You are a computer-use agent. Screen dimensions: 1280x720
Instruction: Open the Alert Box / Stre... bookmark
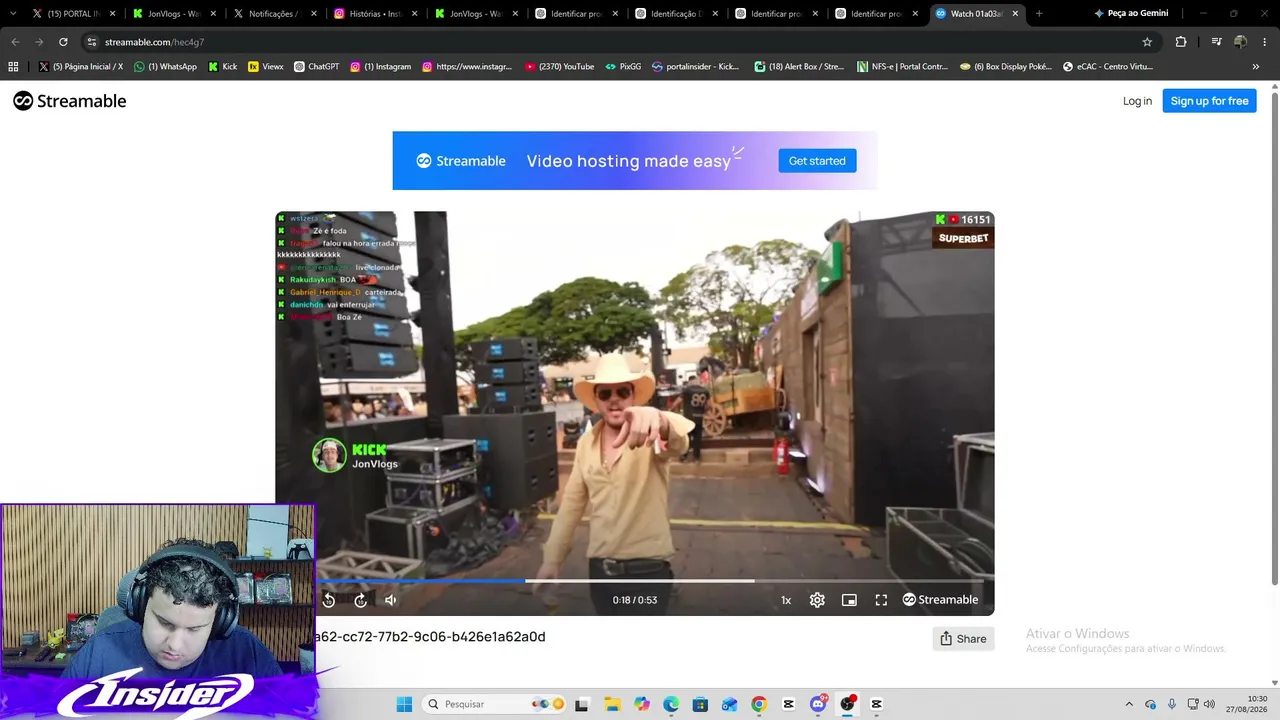(x=800, y=67)
